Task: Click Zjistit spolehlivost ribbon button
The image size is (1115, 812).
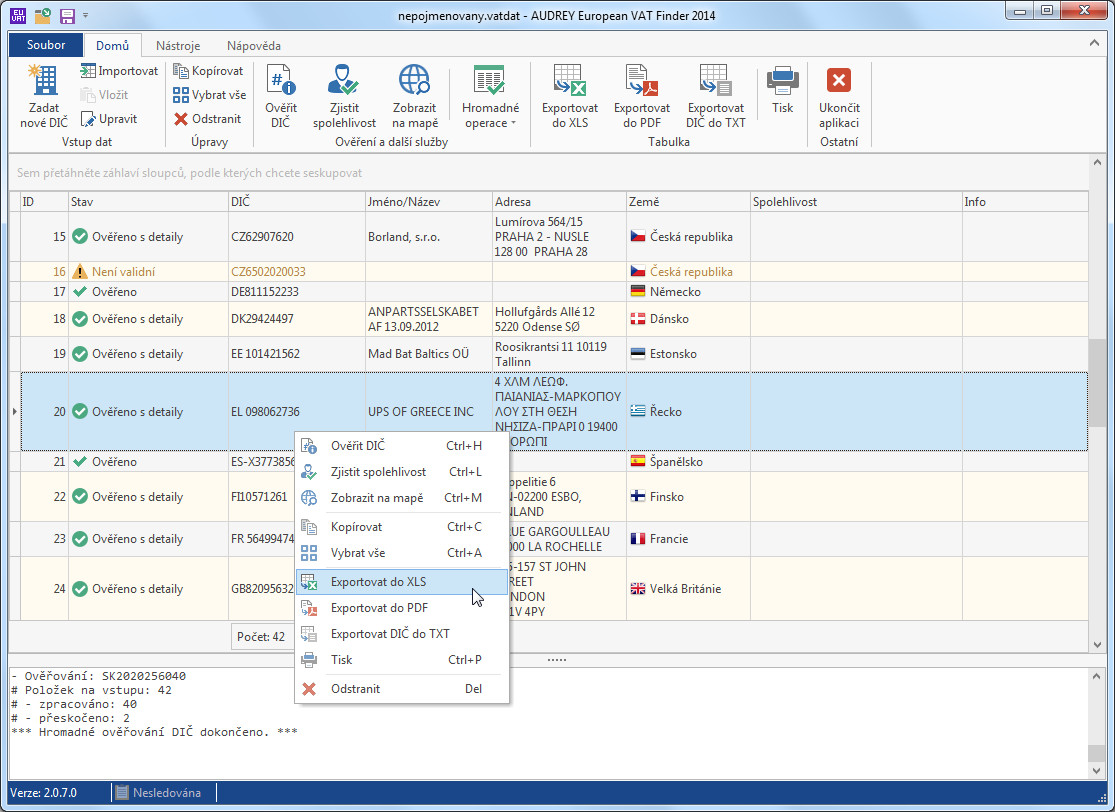Action: (x=344, y=97)
